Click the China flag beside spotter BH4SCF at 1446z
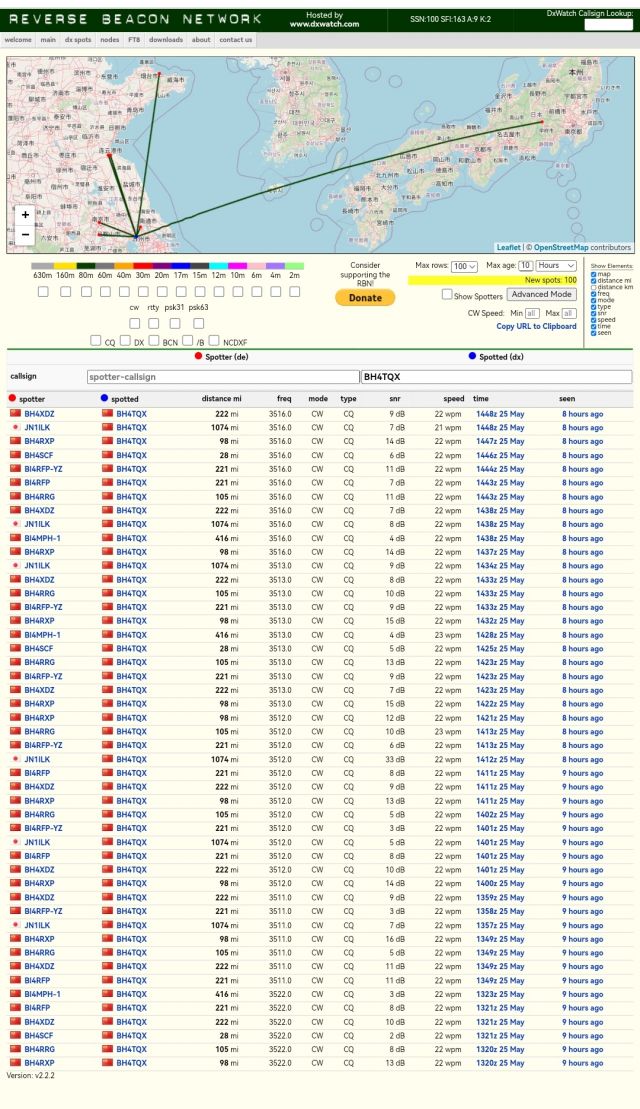This screenshot has height=1109, width=640. [15, 455]
